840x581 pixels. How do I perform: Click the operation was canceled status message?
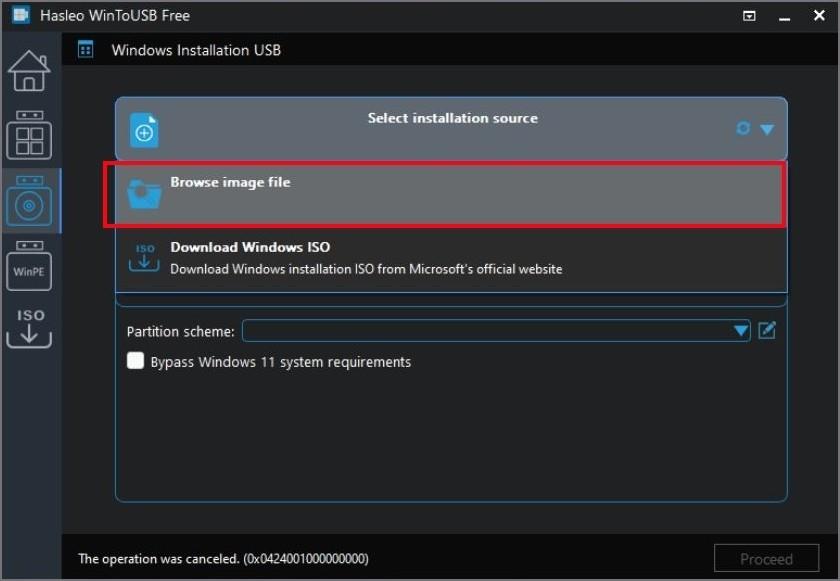(223, 559)
